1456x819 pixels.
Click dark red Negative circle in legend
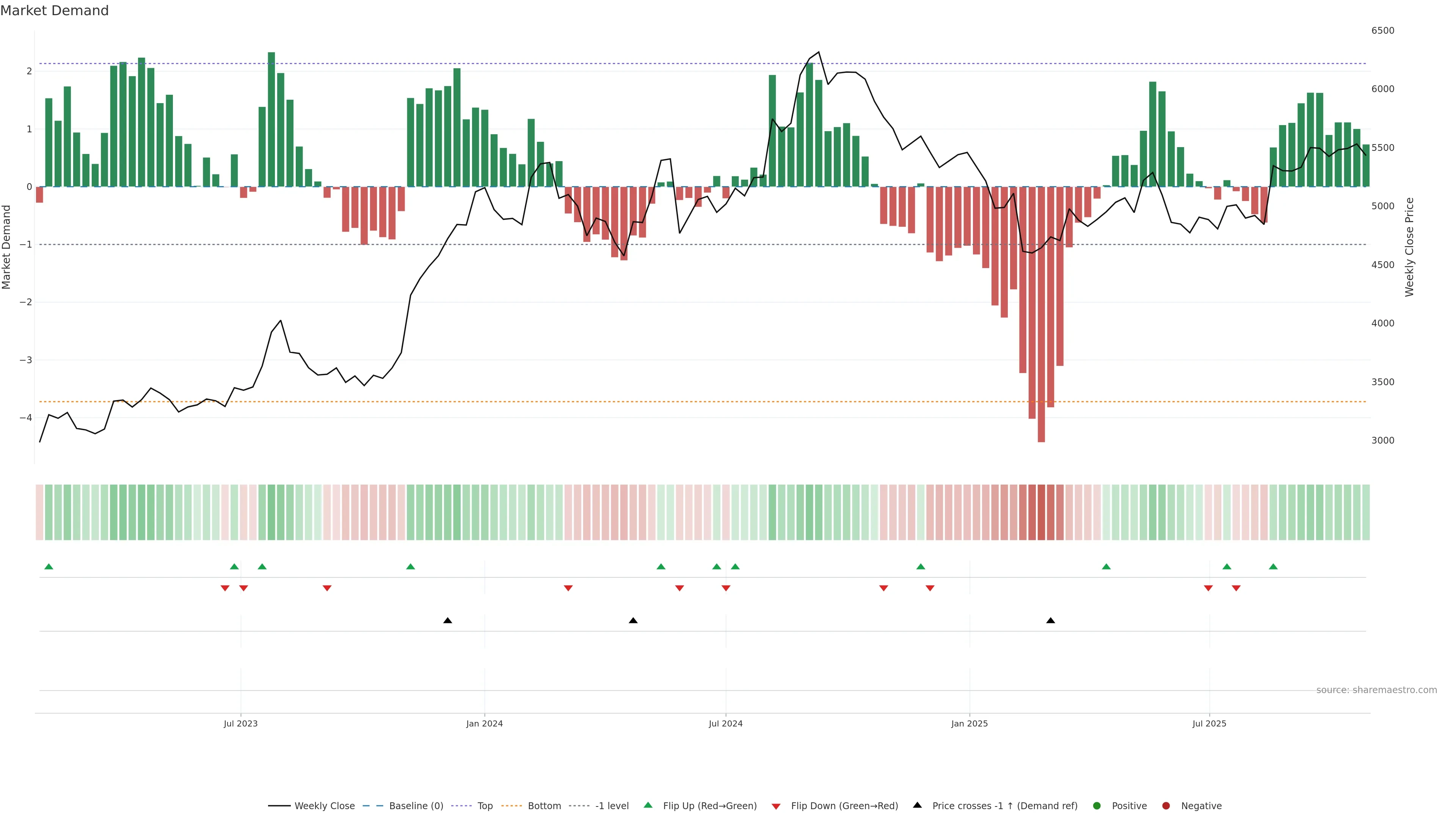click(x=1166, y=806)
